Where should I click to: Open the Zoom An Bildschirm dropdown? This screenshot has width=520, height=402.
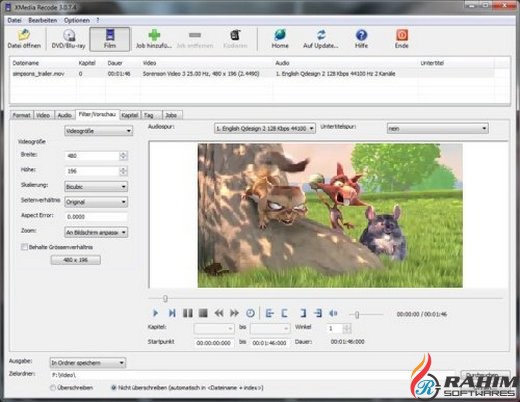tap(96, 232)
